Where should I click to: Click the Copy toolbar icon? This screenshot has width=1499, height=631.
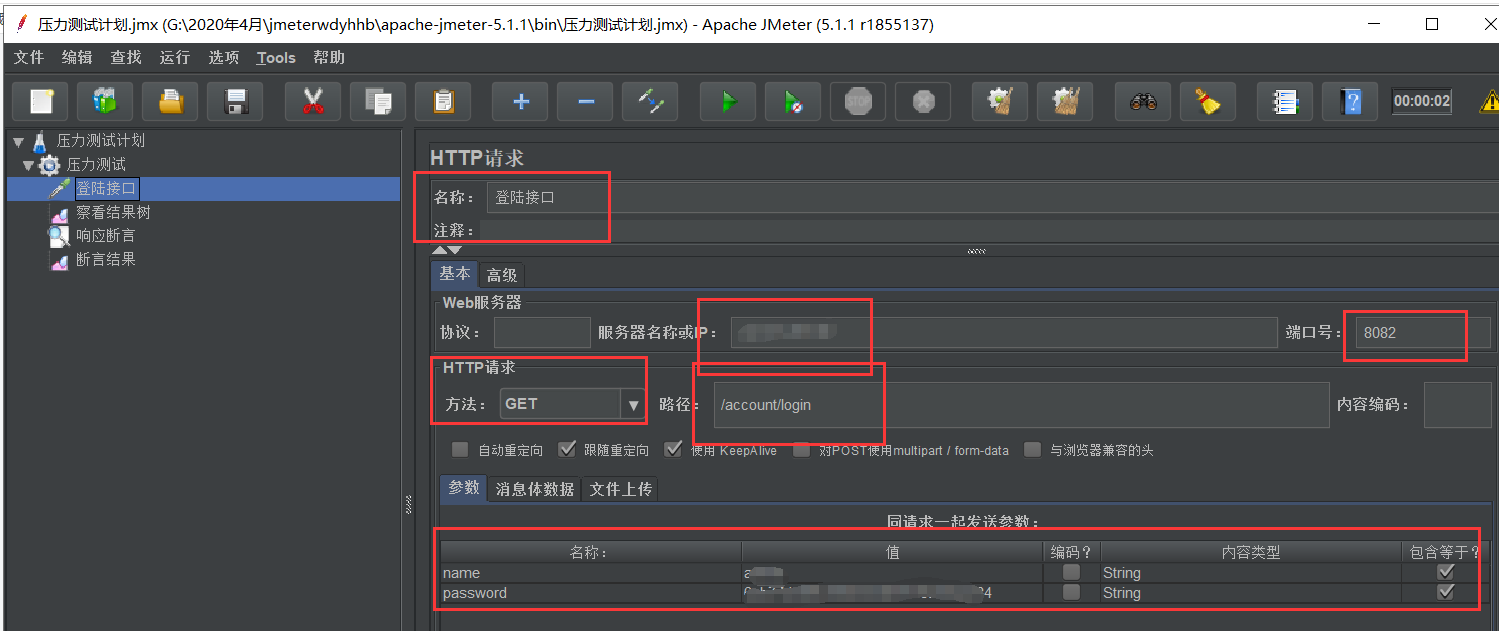pos(378,101)
